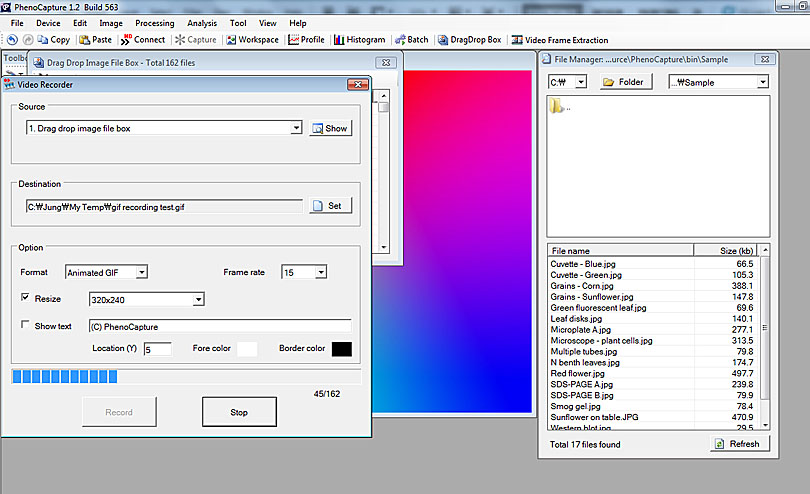Launch the Batch tool
The width and height of the screenshot is (810, 494).
tap(411, 40)
